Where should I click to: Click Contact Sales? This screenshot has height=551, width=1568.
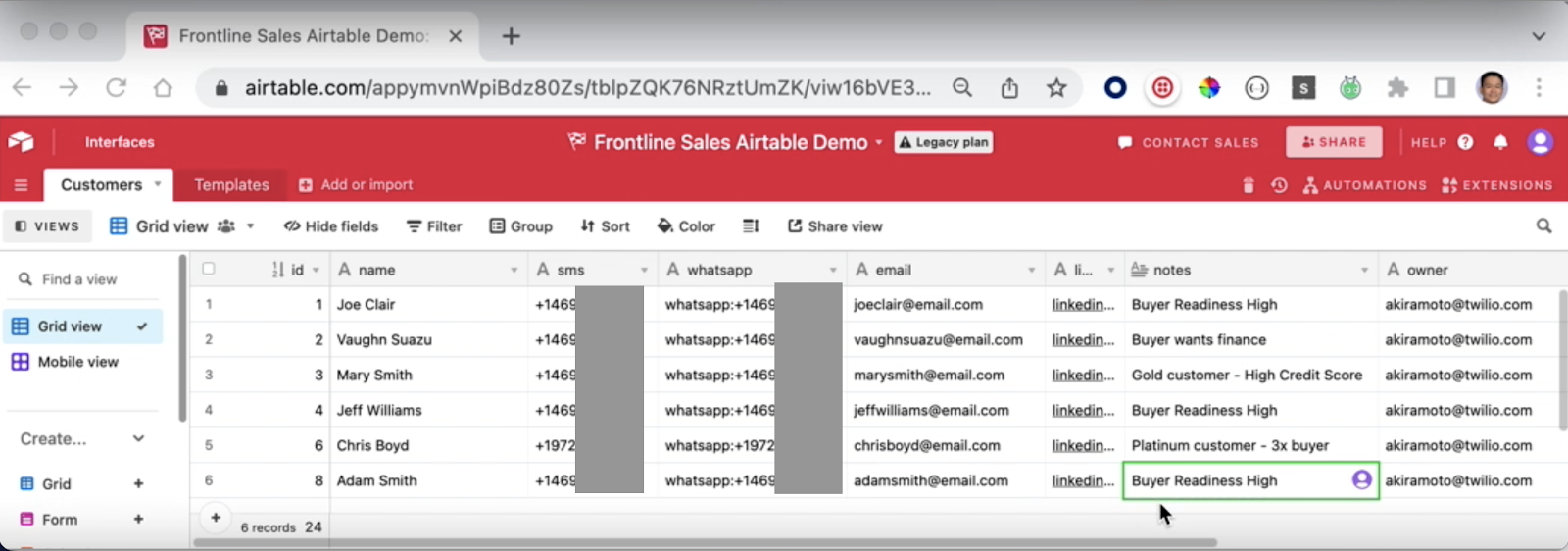coord(1188,142)
